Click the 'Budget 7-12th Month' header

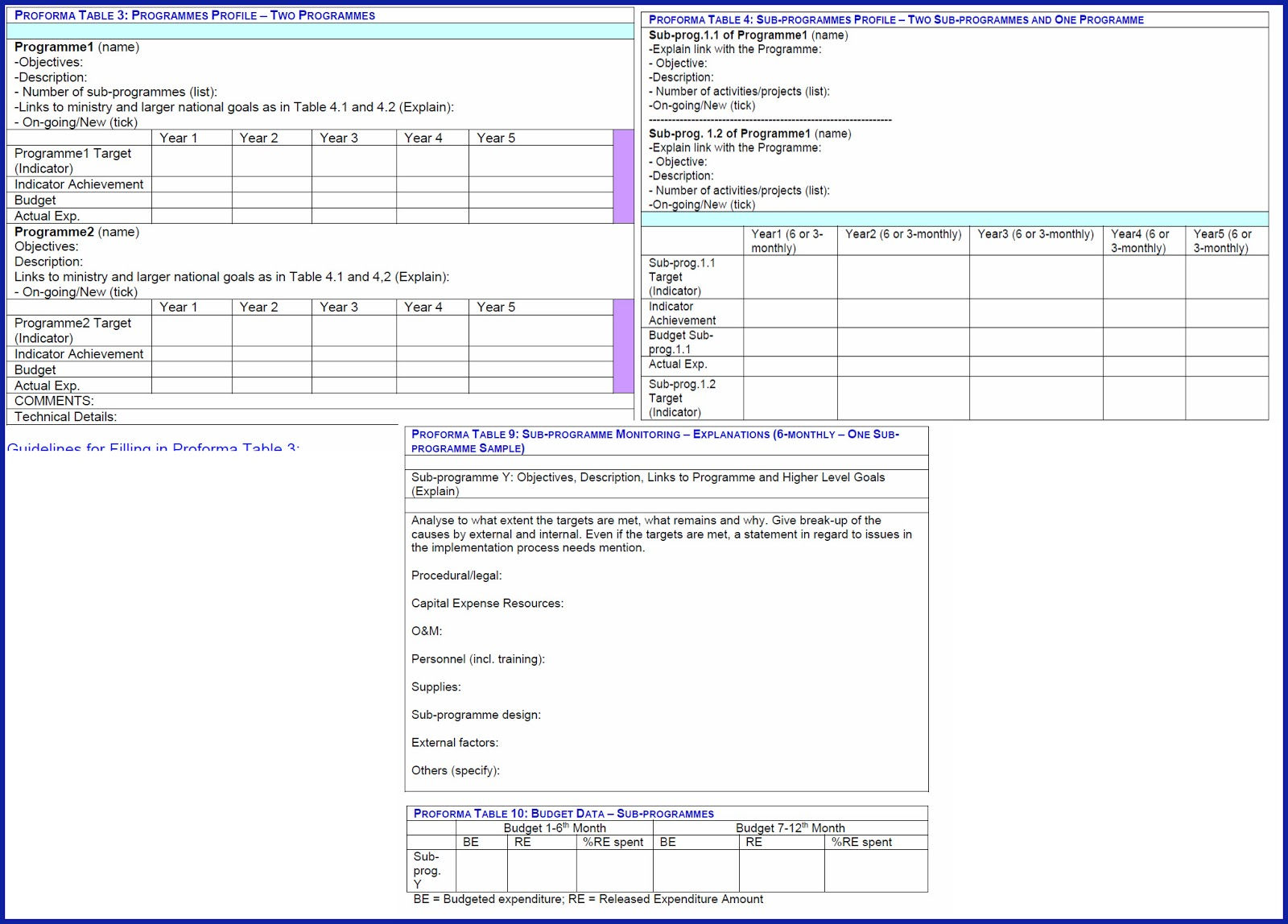791,827
